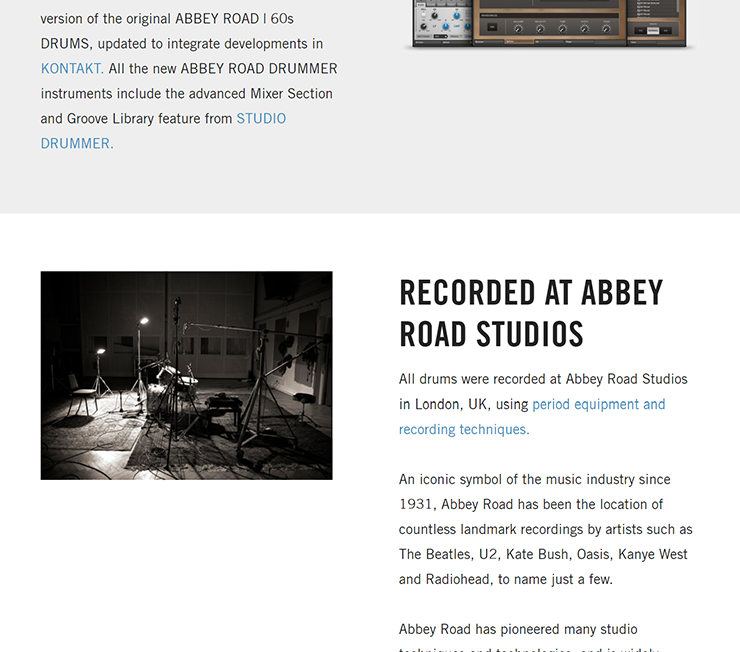Click the text 'version of the original ABBEY ROAD | 60s'
Screen dimensions: 740x652
(x=167, y=19)
